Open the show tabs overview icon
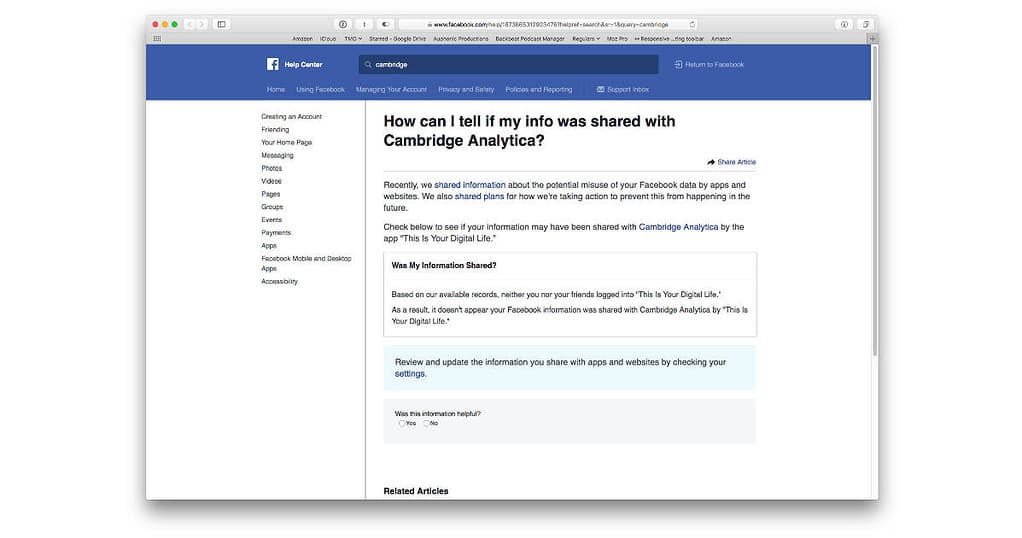 pyautogui.click(x=866, y=24)
